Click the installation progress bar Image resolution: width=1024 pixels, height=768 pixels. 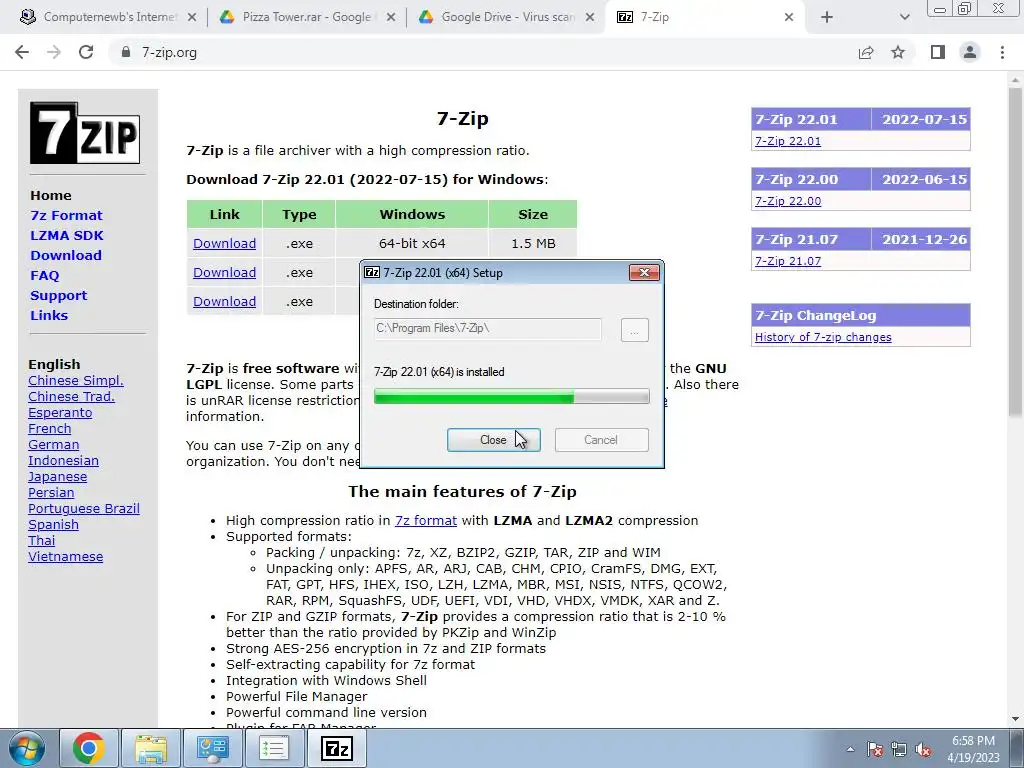pos(511,396)
